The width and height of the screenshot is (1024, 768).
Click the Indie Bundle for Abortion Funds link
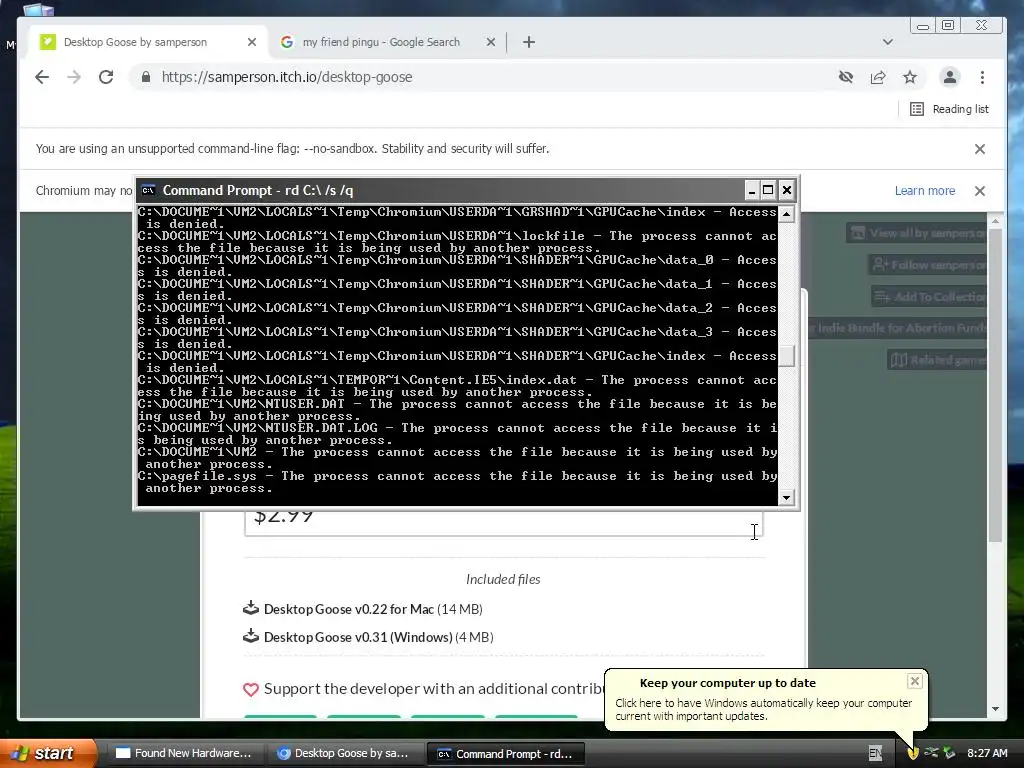[x=898, y=328]
